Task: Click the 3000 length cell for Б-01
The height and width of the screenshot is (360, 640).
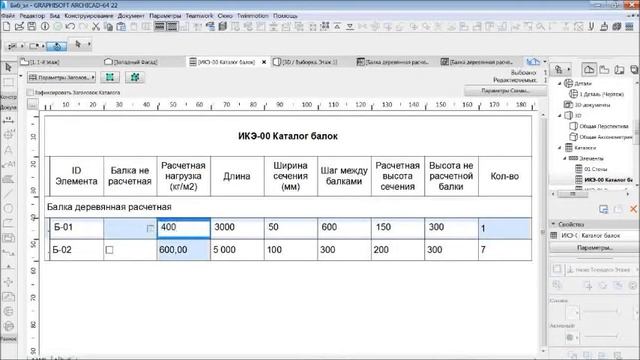Action: [x=237, y=228]
